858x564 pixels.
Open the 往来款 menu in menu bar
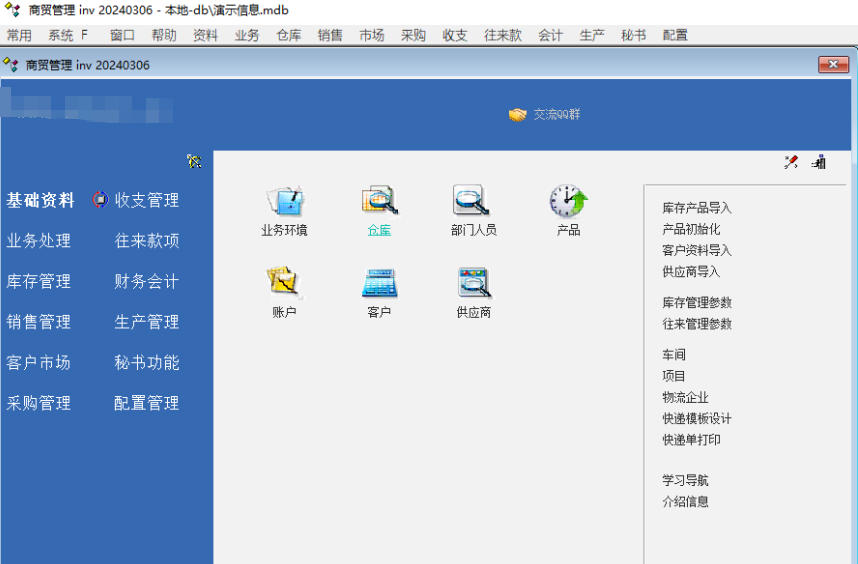pyautogui.click(x=502, y=35)
